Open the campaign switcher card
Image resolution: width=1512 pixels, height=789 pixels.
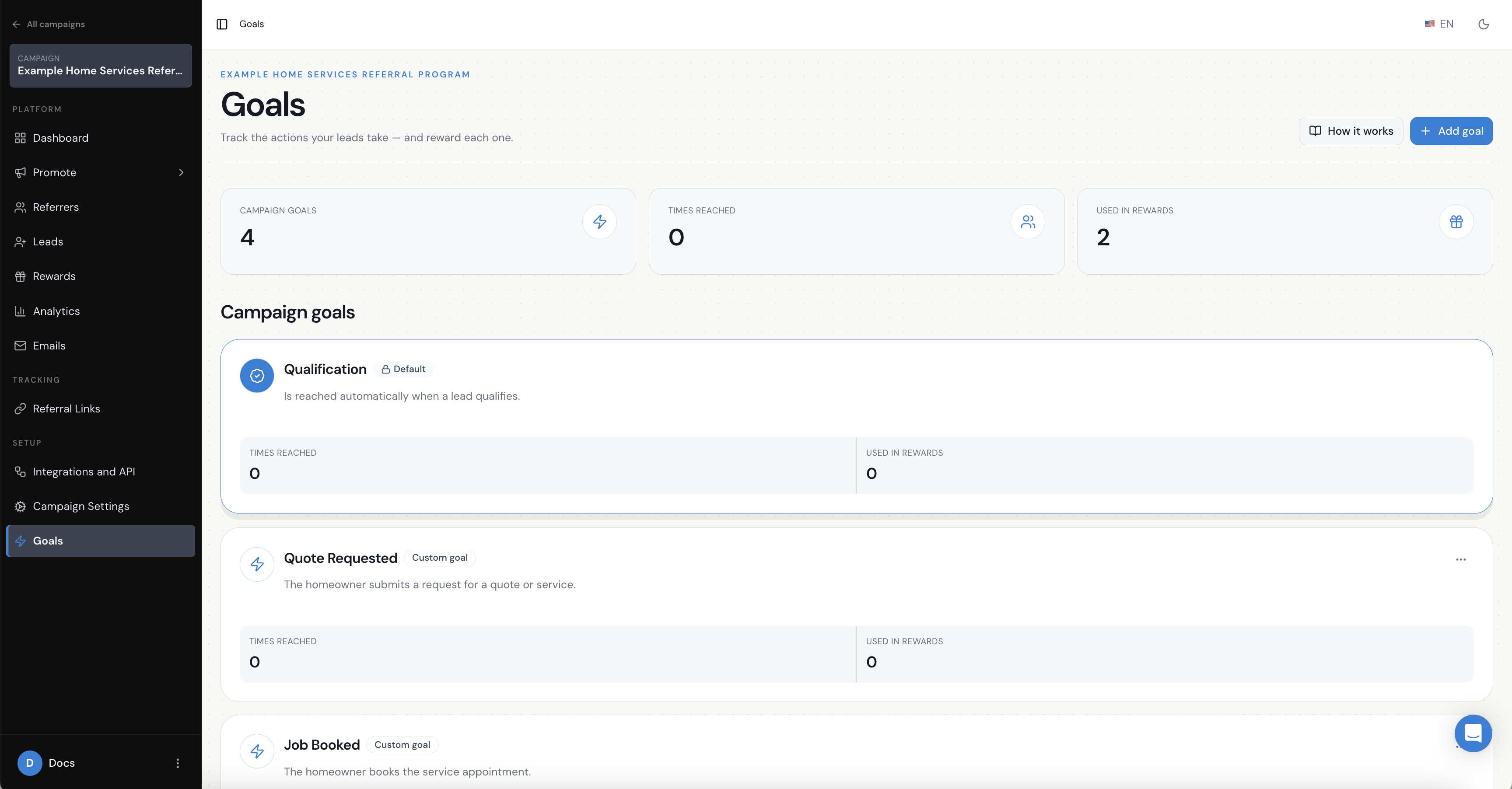point(100,65)
